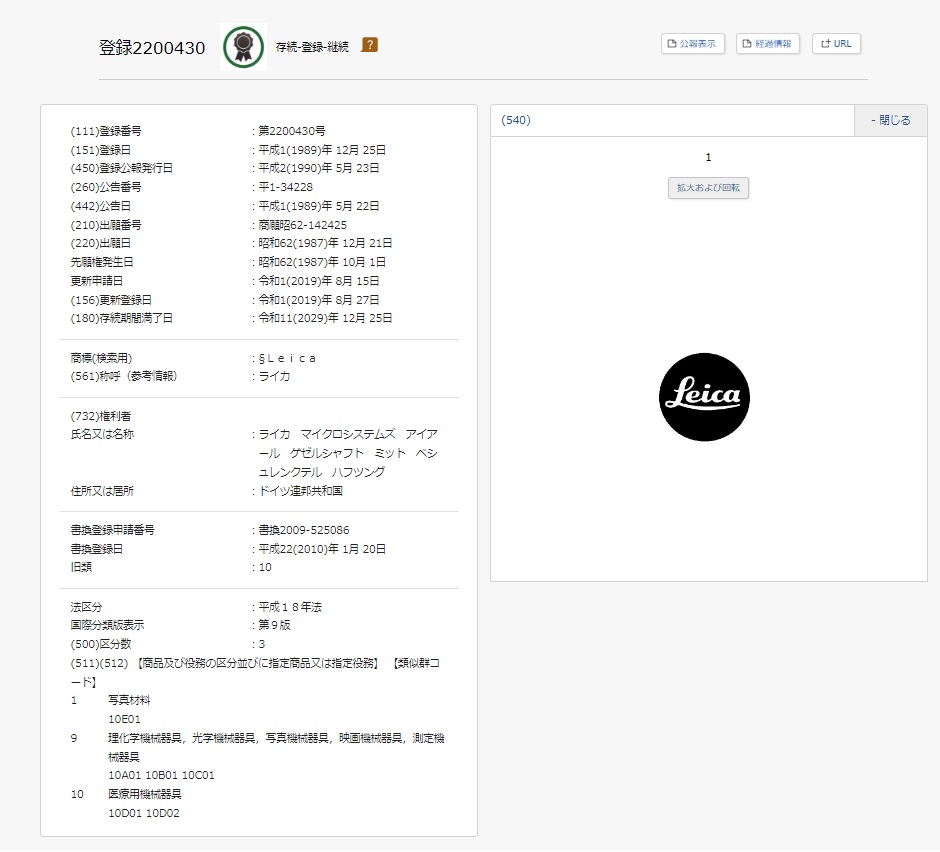Click the registration date 平成1(1989)年 12月 25日

322,150
